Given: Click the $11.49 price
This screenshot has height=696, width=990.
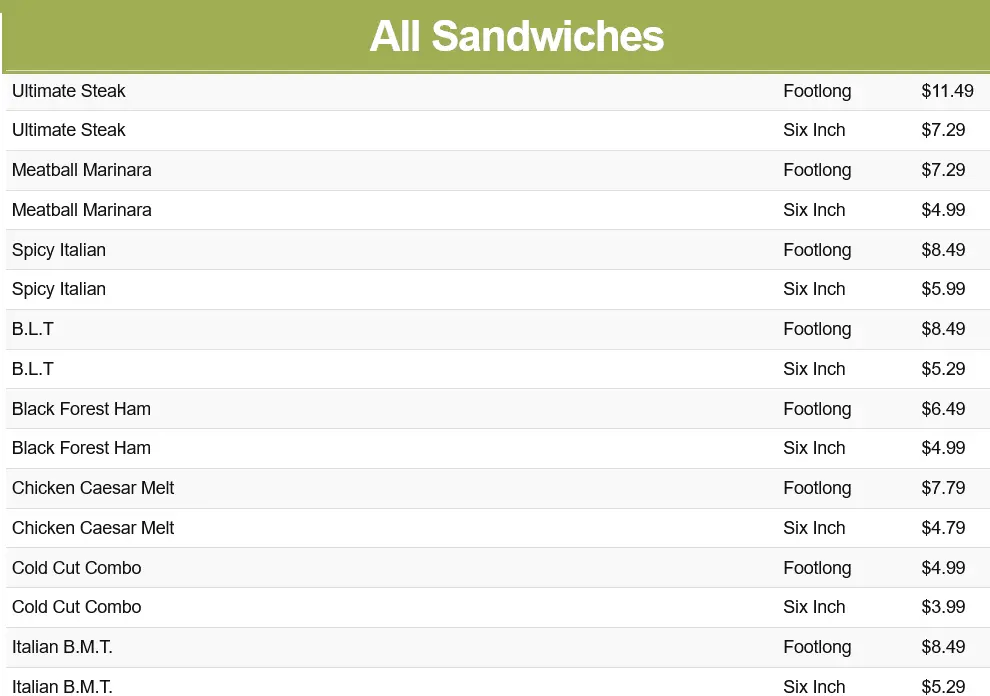Looking at the screenshot, I should pyautogui.click(x=947, y=91).
